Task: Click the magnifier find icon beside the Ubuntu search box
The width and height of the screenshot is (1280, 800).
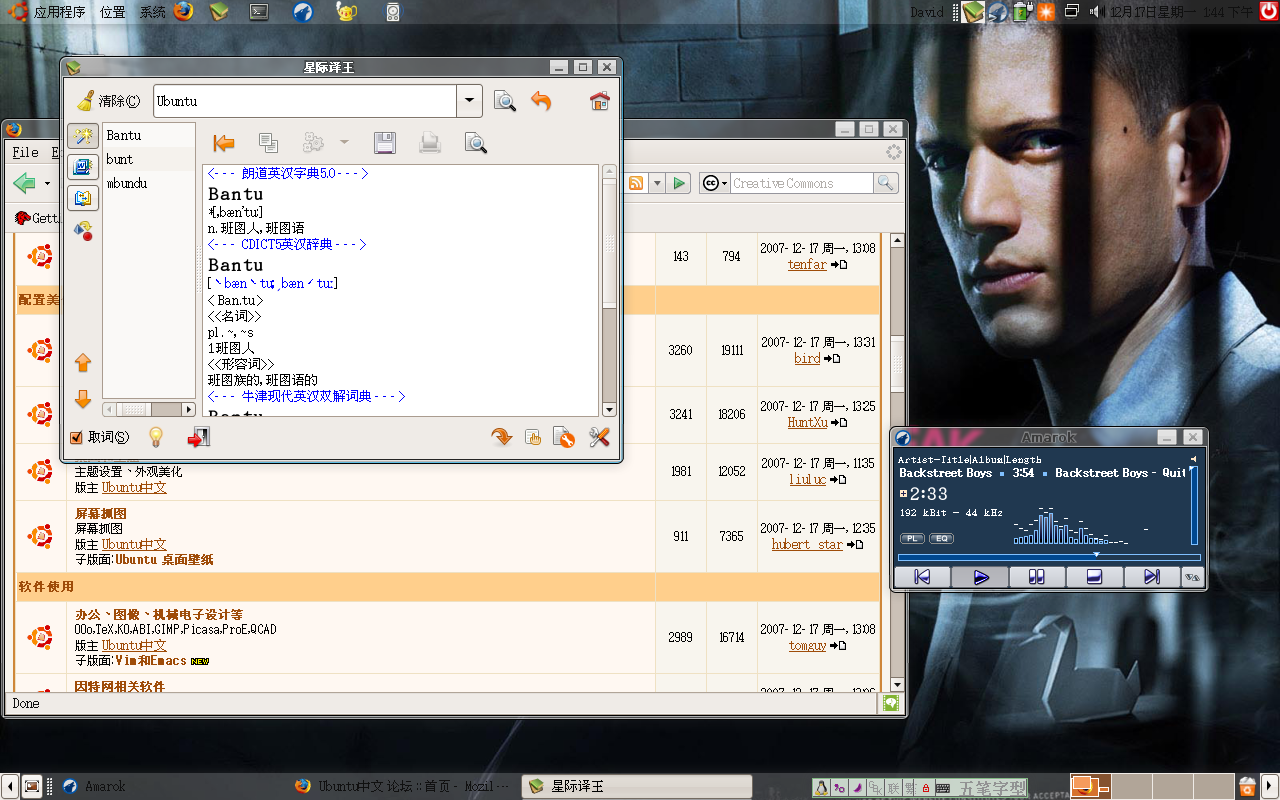Action: [505, 101]
